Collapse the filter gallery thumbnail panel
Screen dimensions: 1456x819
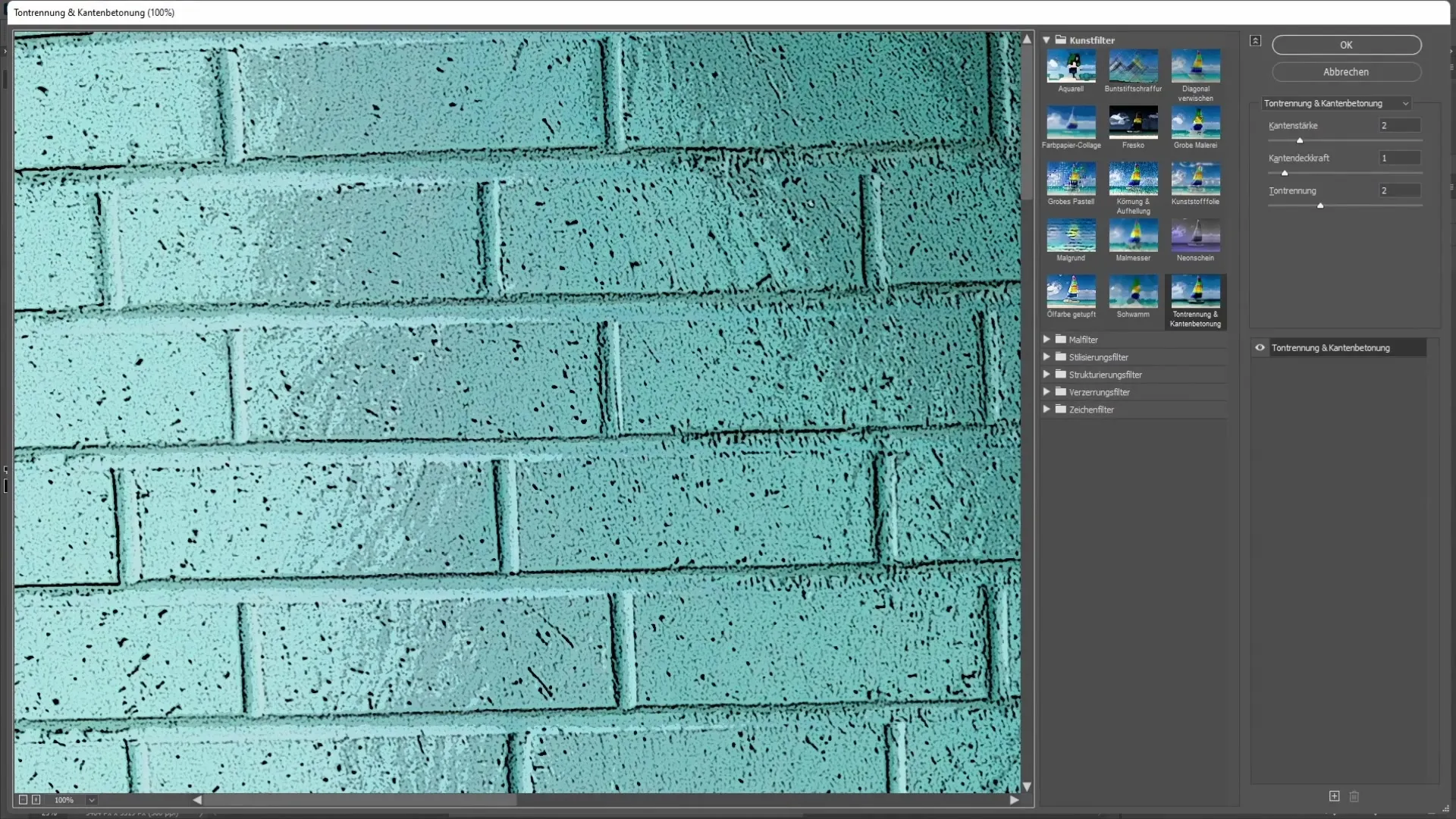[x=1256, y=41]
